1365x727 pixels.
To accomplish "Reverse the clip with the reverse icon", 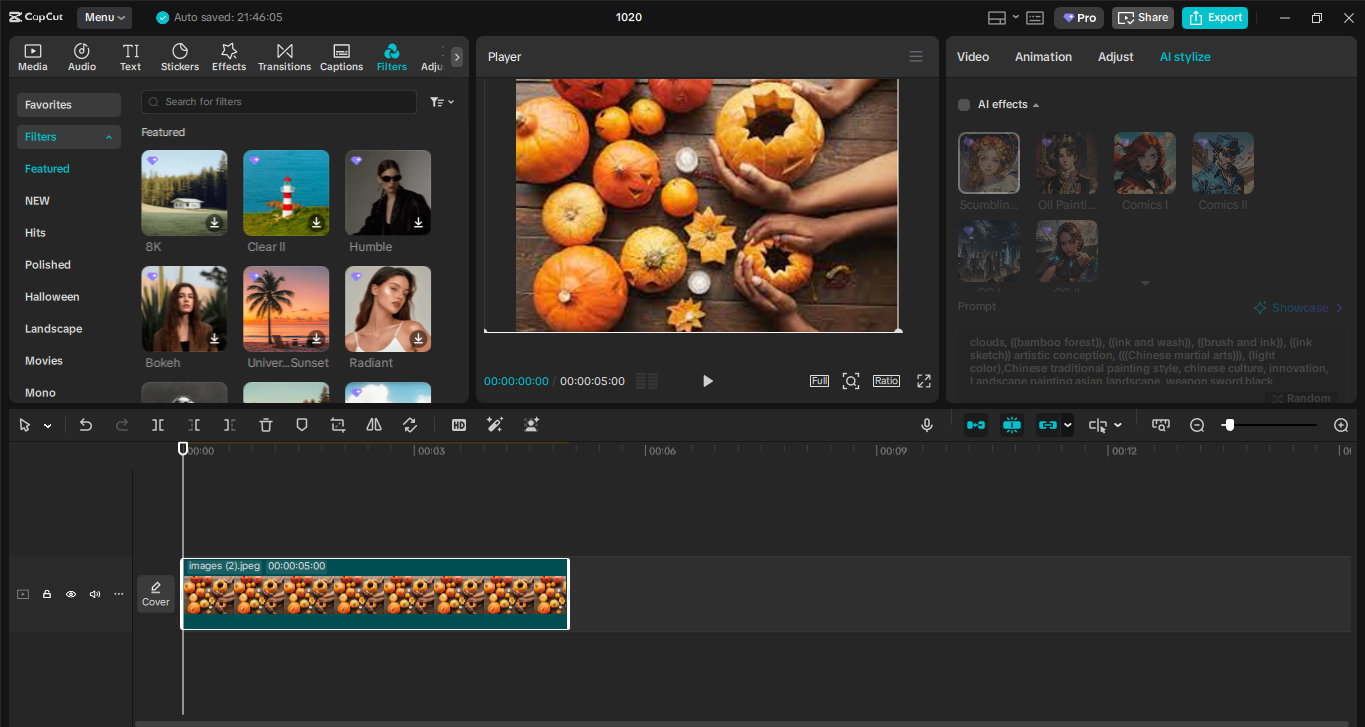I will (x=409, y=425).
